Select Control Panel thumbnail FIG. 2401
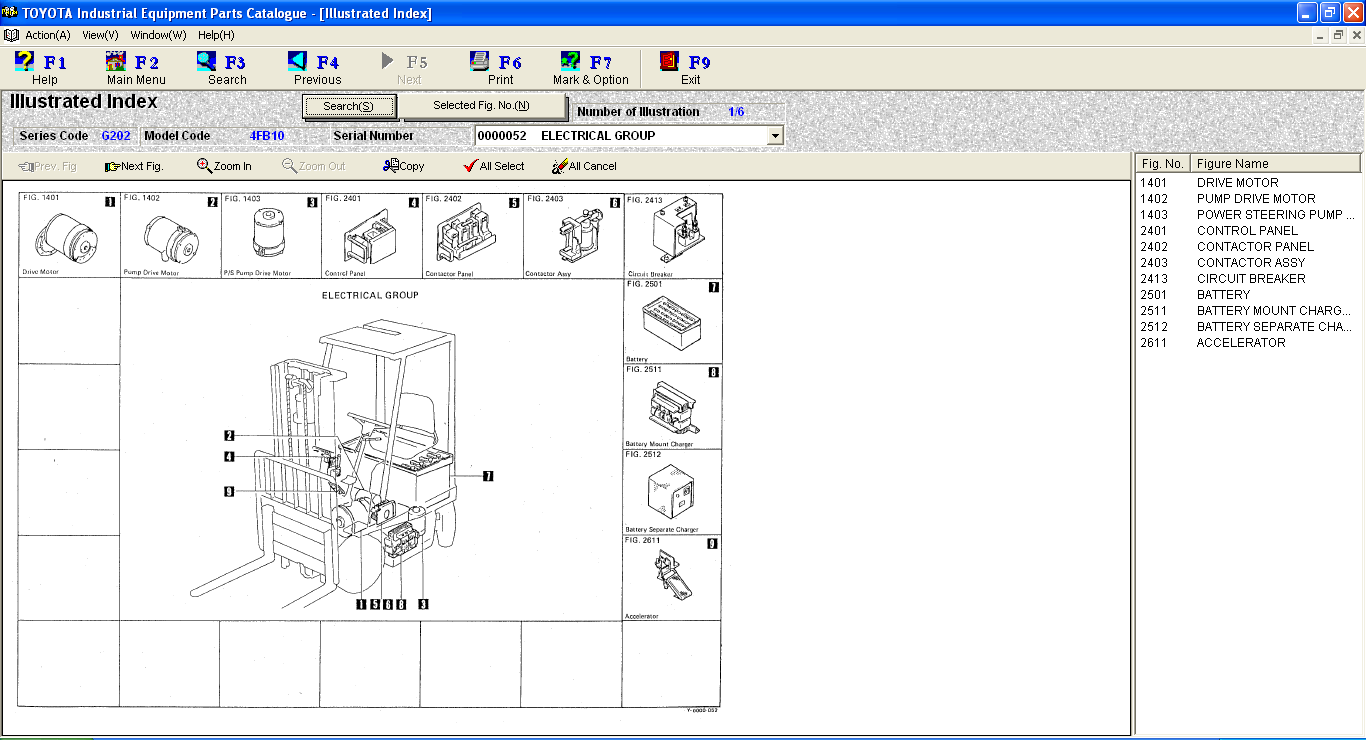1366x740 pixels. [x=371, y=235]
